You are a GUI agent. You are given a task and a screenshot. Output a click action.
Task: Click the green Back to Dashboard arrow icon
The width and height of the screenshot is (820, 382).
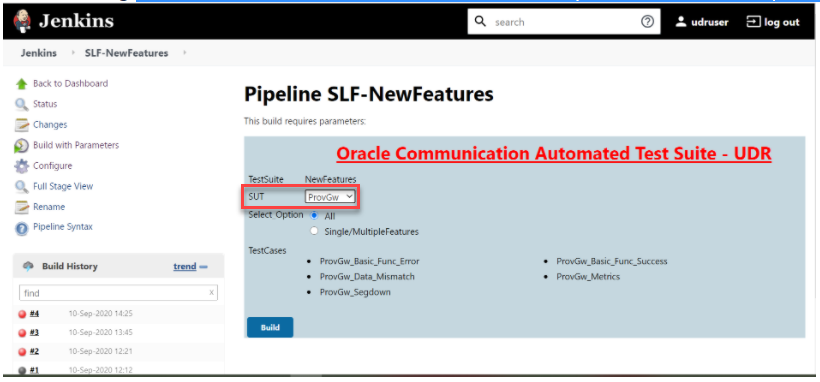[x=21, y=84]
